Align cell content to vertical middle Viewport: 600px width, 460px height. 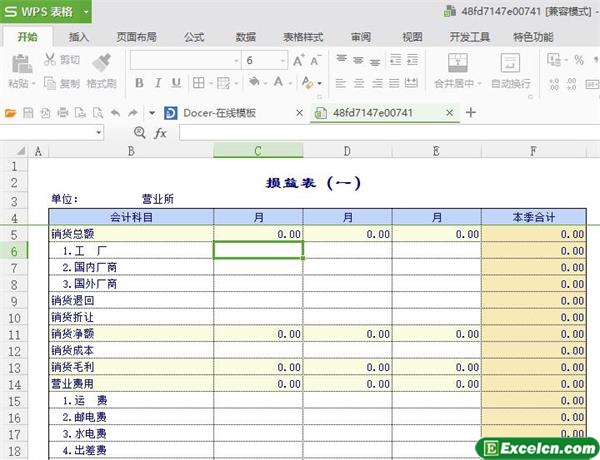click(358, 60)
